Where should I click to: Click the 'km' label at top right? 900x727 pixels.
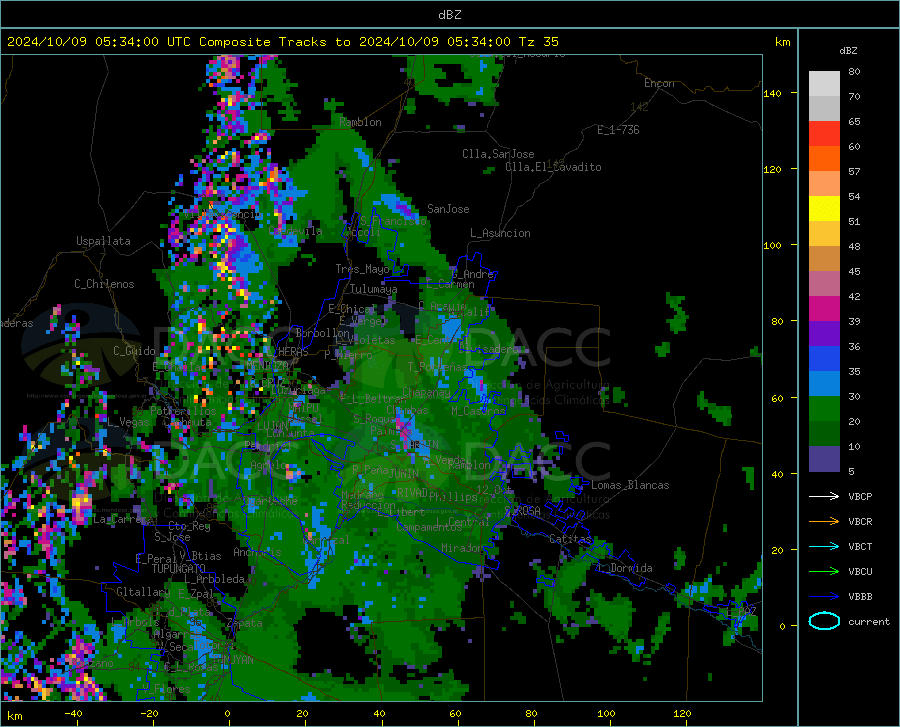(782, 42)
